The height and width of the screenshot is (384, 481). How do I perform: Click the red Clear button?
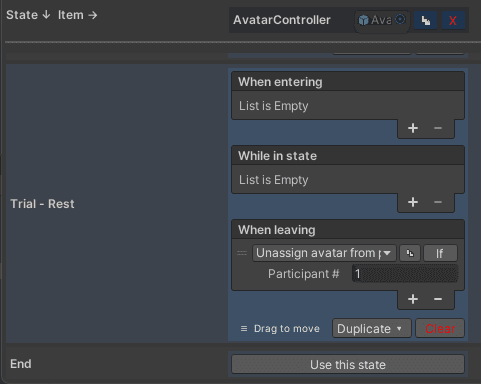coord(440,329)
